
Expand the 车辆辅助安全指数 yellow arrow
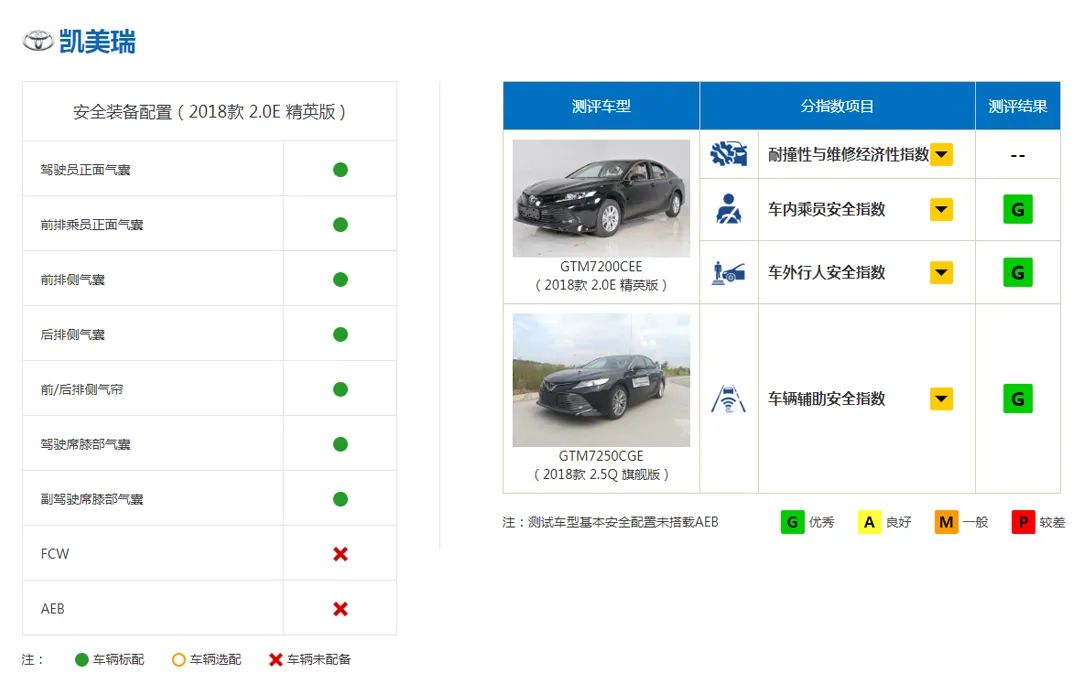point(942,399)
